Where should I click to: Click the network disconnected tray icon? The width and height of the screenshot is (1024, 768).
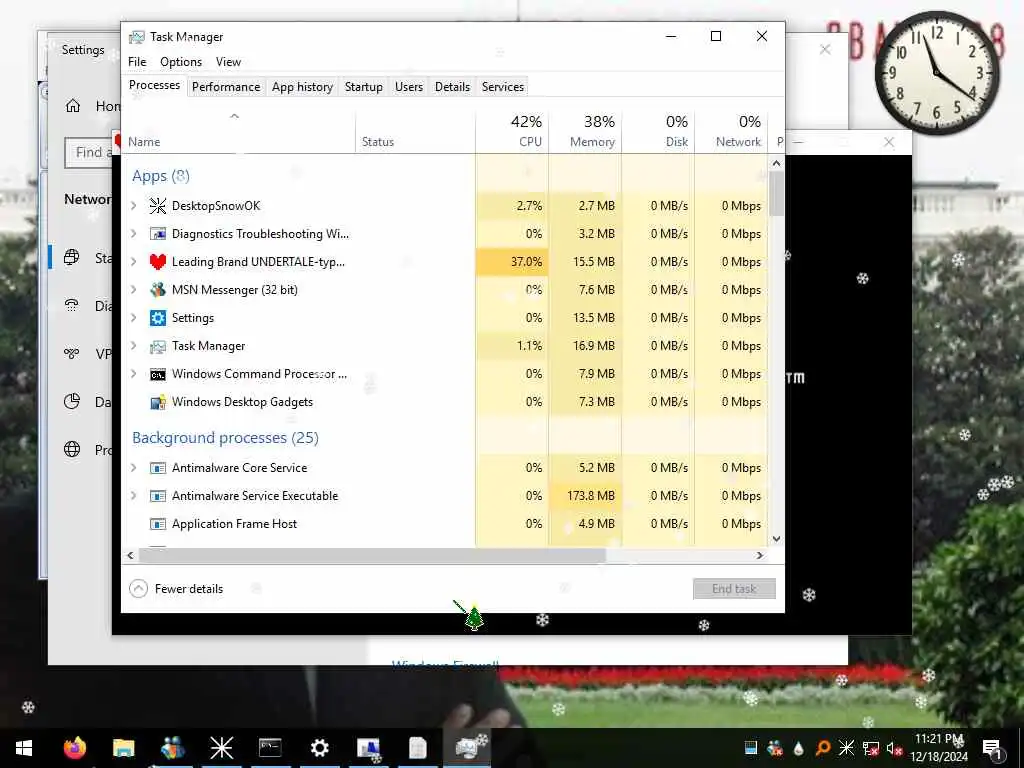870,748
